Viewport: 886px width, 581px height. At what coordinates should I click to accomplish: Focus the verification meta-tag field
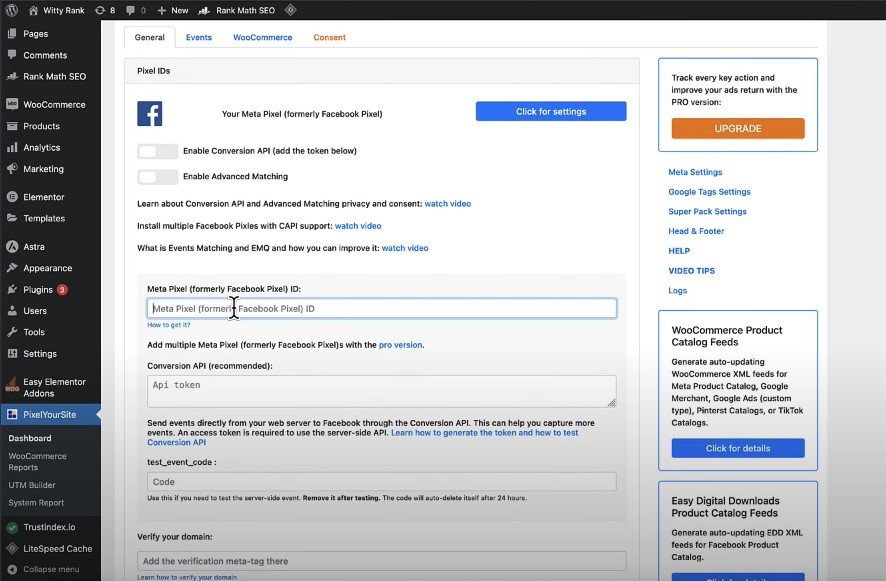[x=381, y=561]
